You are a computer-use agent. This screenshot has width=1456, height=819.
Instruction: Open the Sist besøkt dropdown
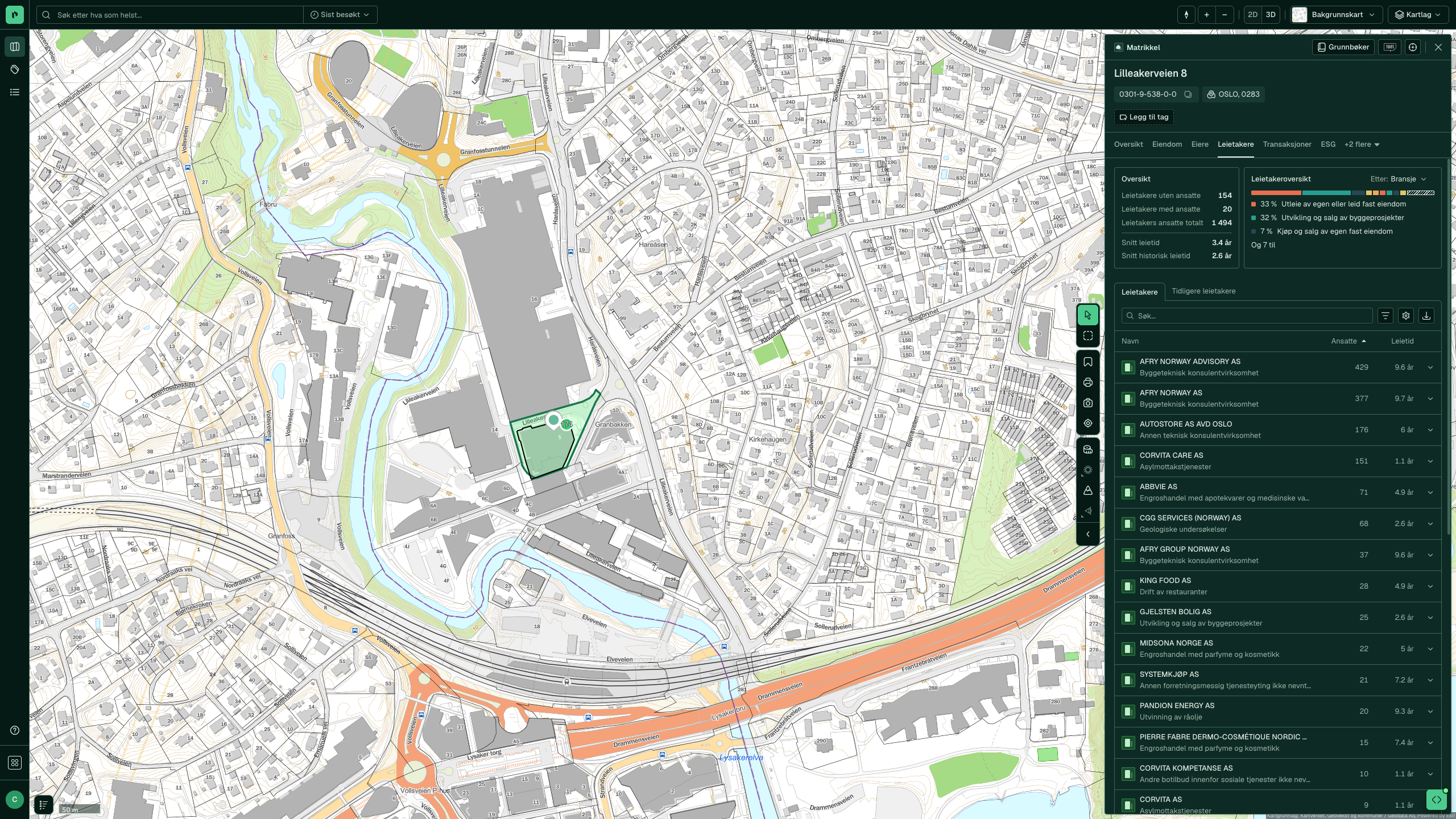coord(340,15)
